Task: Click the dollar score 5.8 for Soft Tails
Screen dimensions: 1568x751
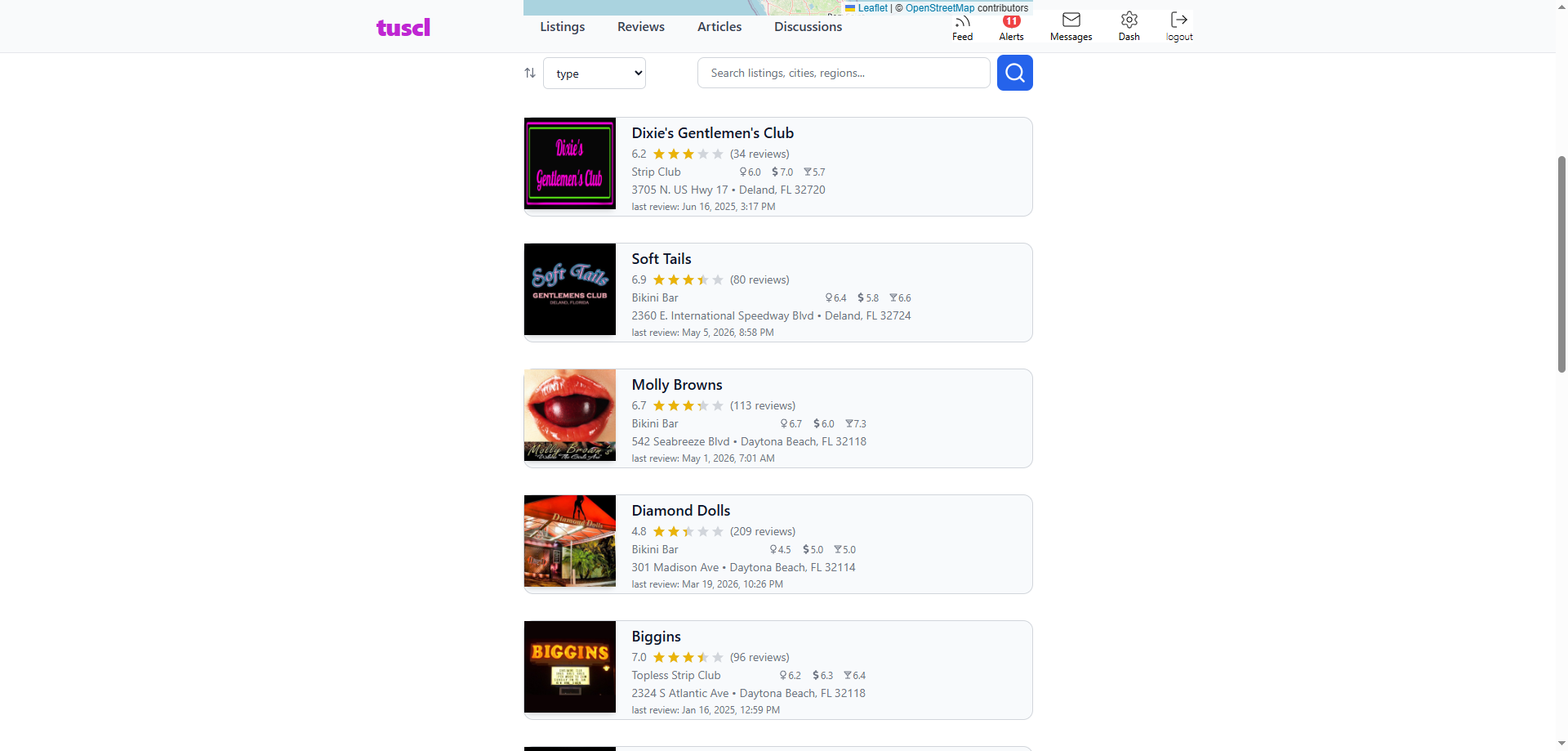Action: point(868,298)
